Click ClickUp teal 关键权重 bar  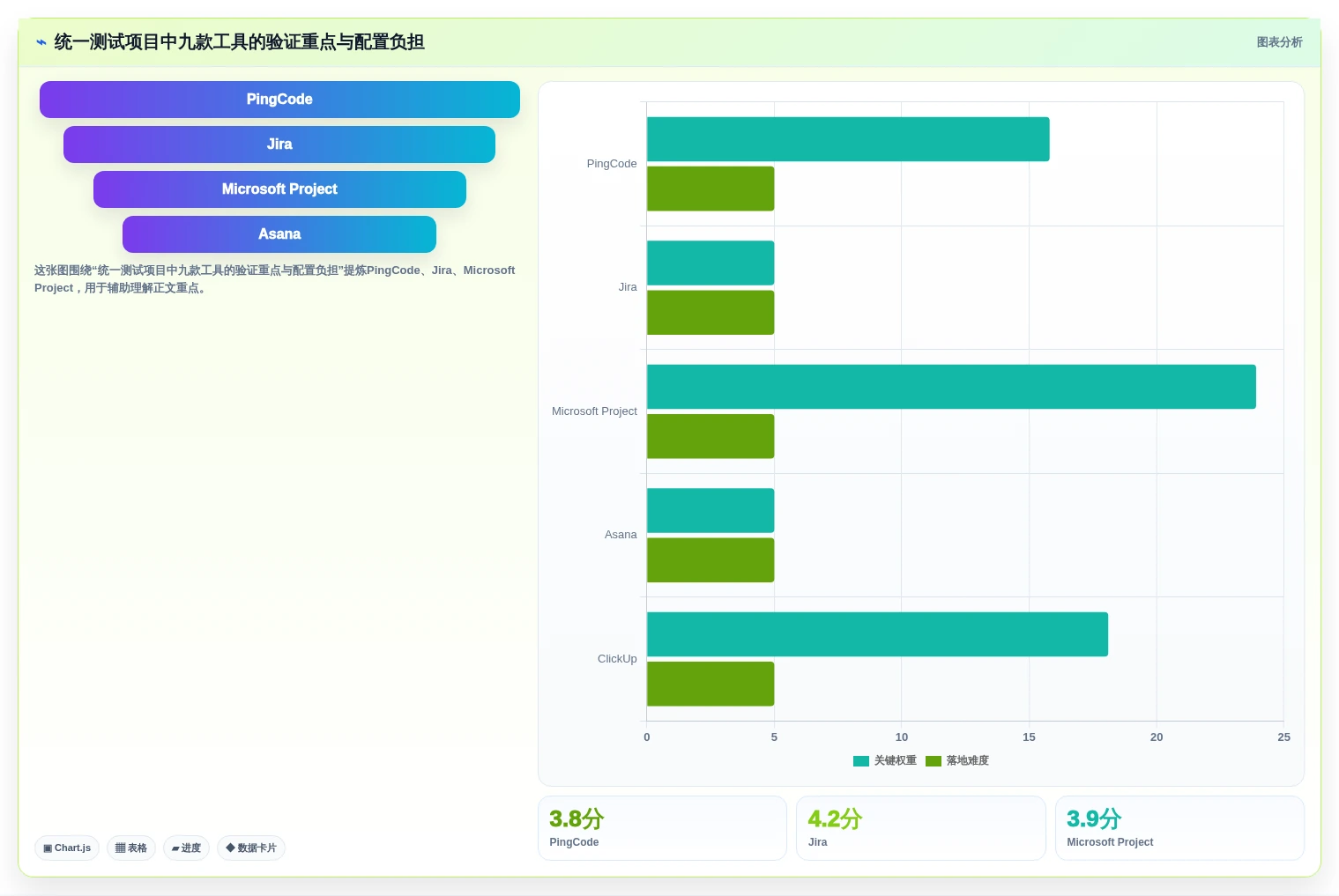877,634
